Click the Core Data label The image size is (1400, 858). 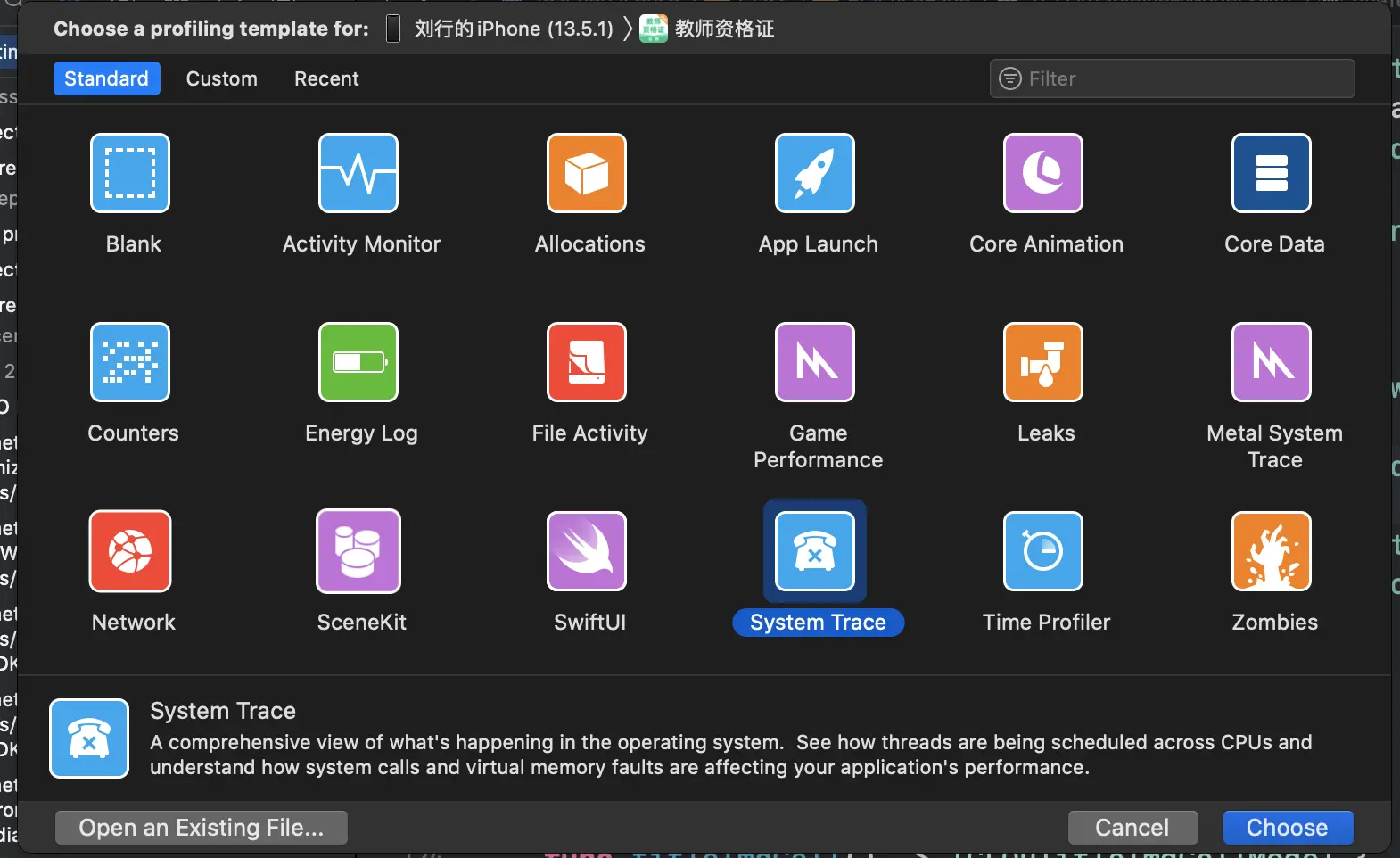1275,244
